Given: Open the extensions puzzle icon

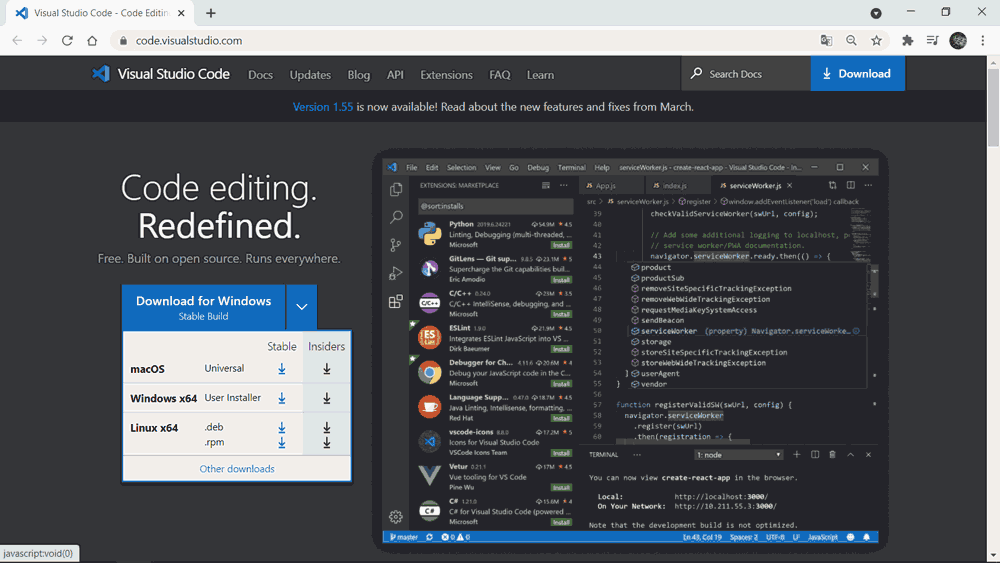Looking at the screenshot, I should (x=908, y=40).
